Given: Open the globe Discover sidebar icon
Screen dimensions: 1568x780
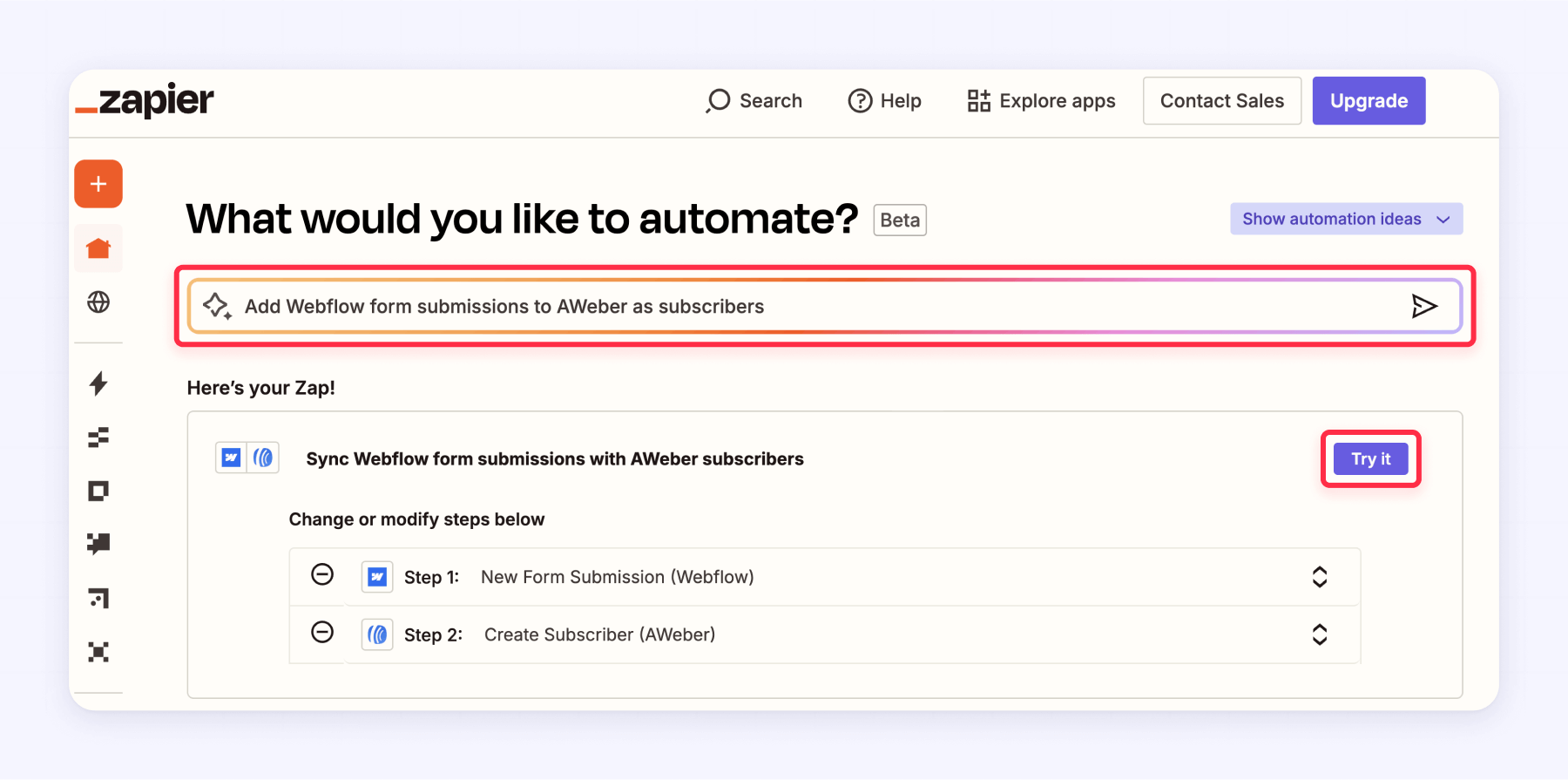Looking at the screenshot, I should 98,302.
